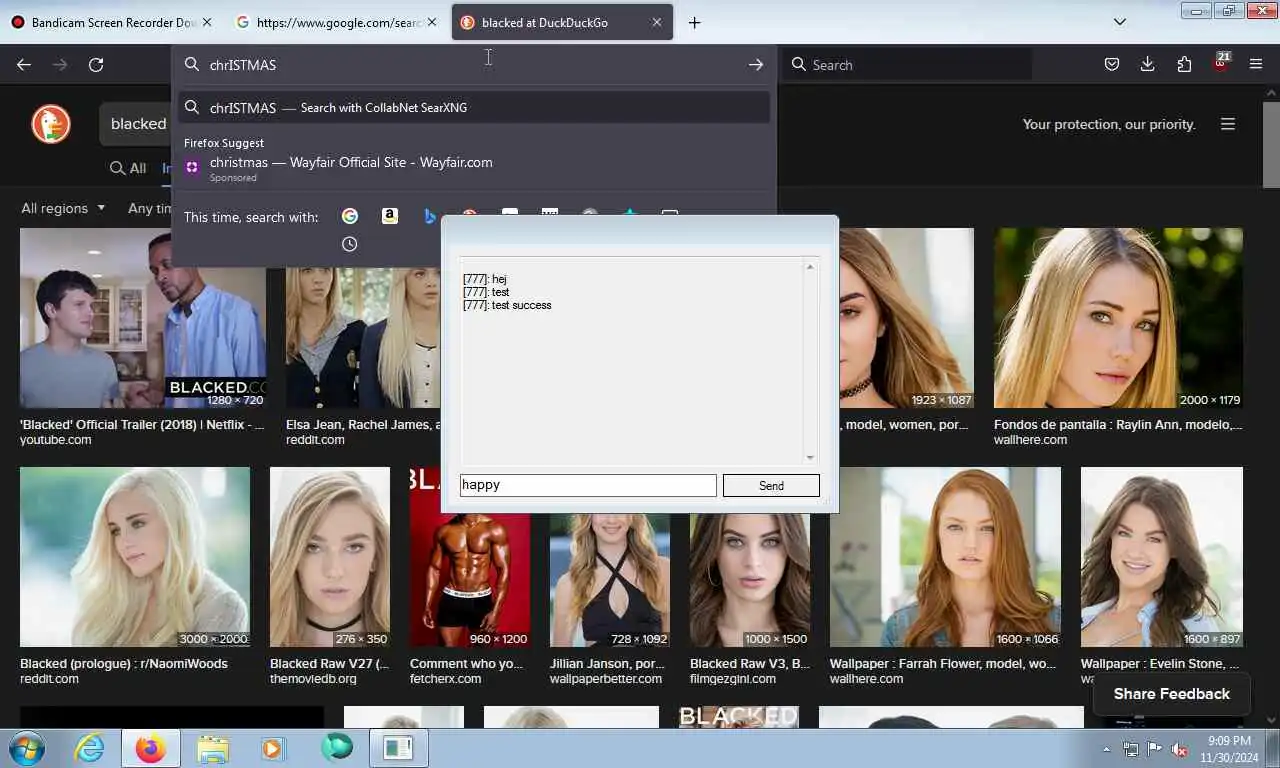The width and height of the screenshot is (1280, 768).
Task: Click the Share Feedback button
Action: 1172,693
